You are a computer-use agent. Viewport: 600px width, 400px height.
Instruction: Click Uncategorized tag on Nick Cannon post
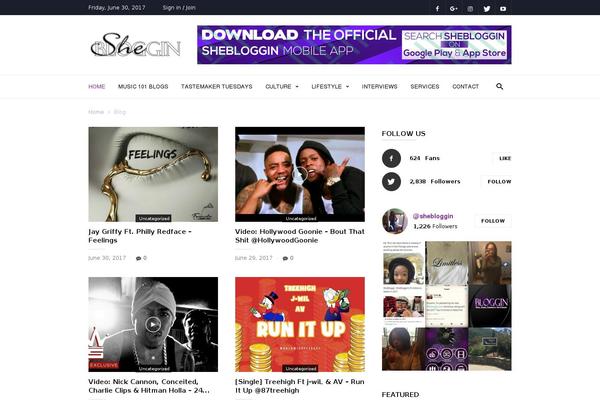point(154,368)
